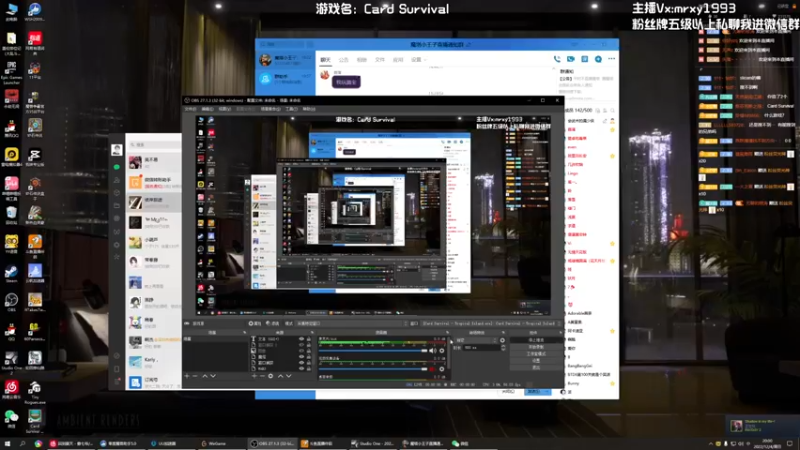This screenshot has height=450, width=800.
Task: Open capture mode dropdown in OBS toolbar
Action: (x=353, y=323)
